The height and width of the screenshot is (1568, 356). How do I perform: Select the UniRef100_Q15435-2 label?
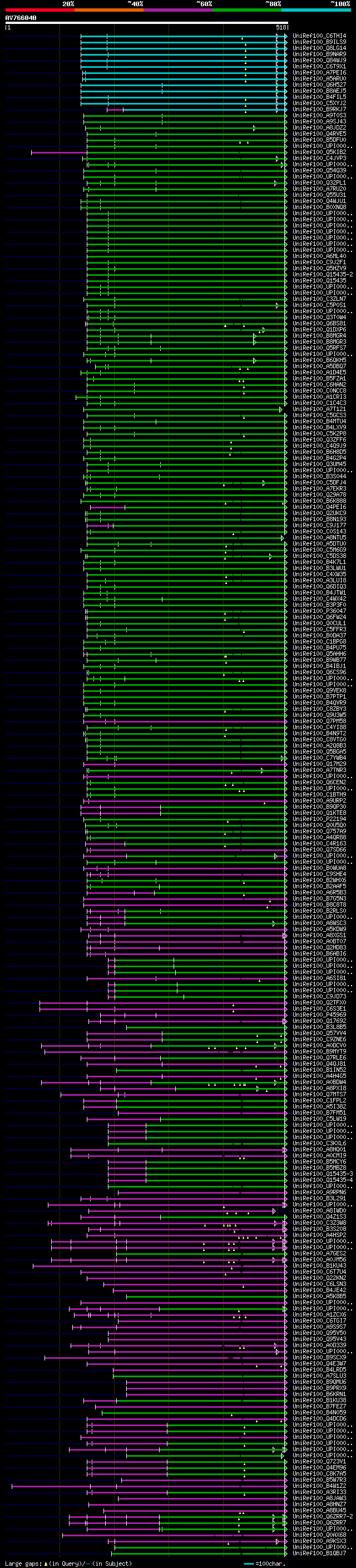click(323, 275)
